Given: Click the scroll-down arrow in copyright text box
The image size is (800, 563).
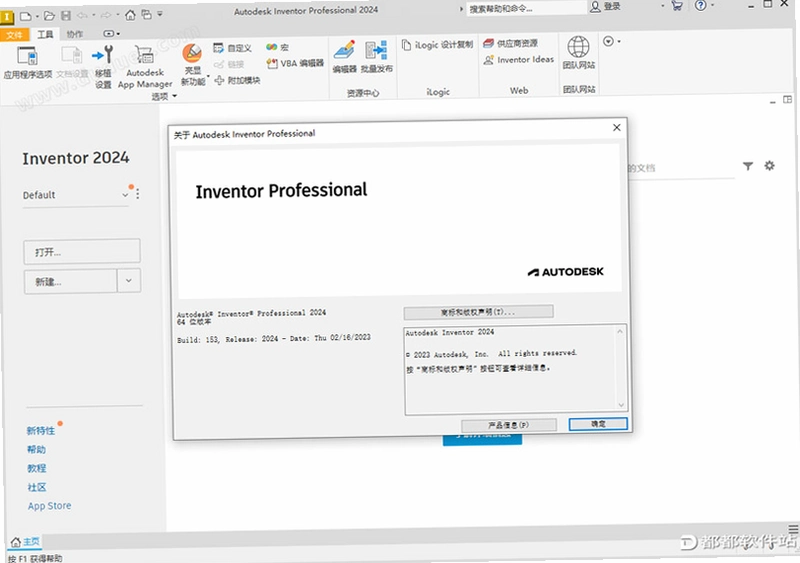Looking at the screenshot, I should pyautogui.click(x=621, y=405).
